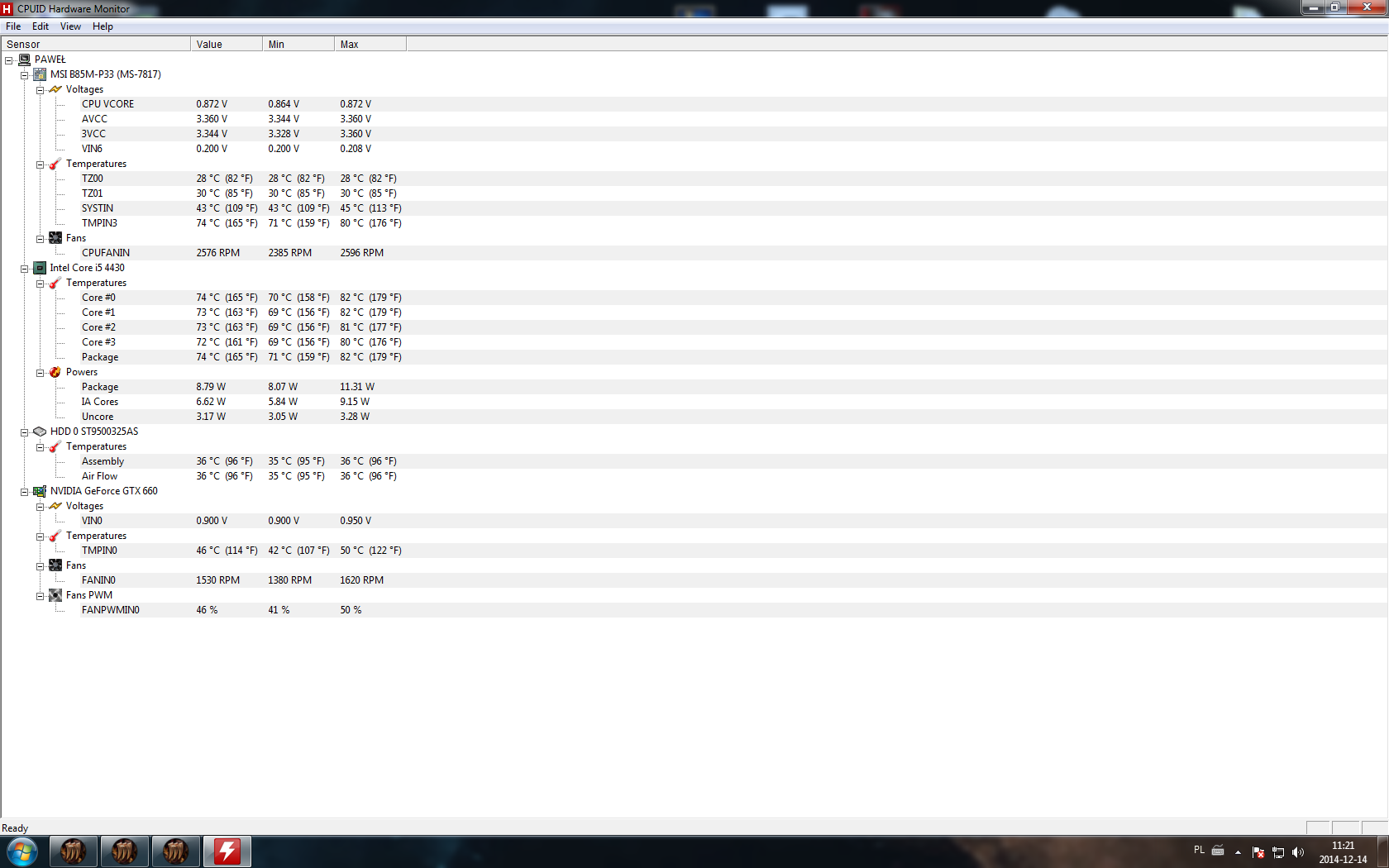Click the keyboard icon in the tray
Image resolution: width=1389 pixels, height=868 pixels.
point(1218,850)
